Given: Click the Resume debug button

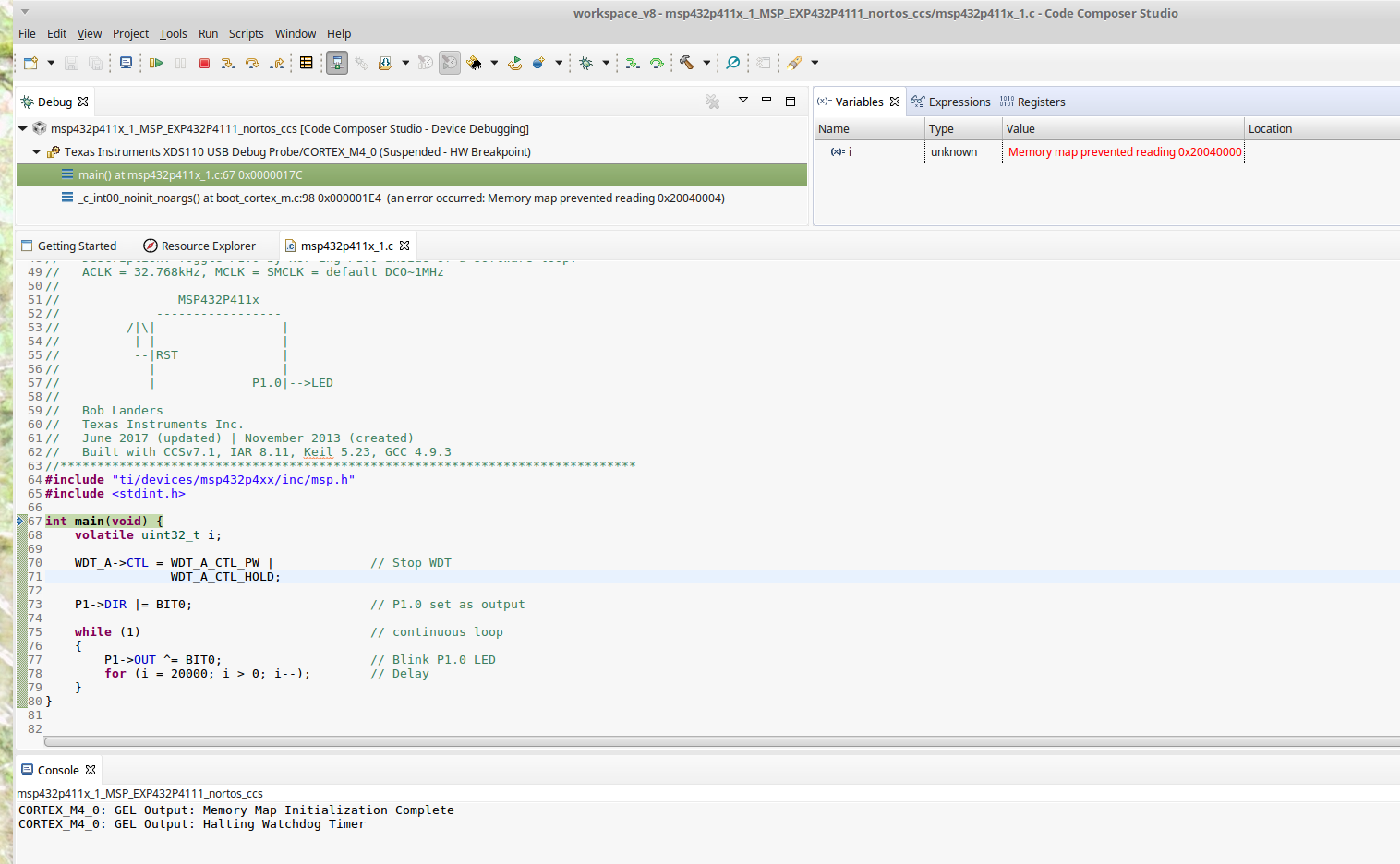Looking at the screenshot, I should click(x=156, y=63).
